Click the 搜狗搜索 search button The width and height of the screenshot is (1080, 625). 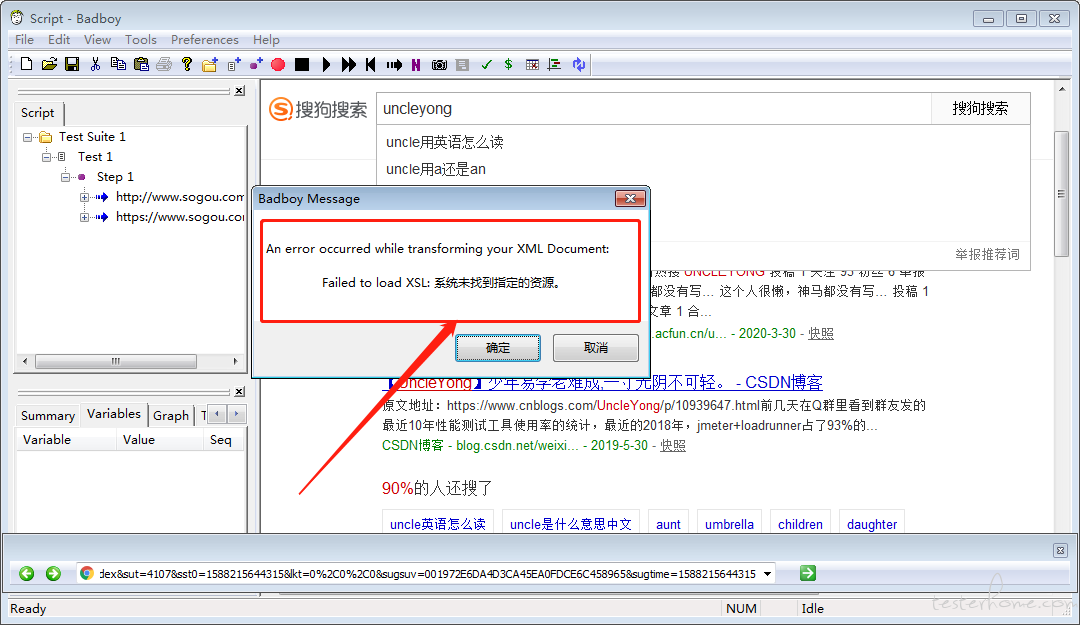click(980, 108)
